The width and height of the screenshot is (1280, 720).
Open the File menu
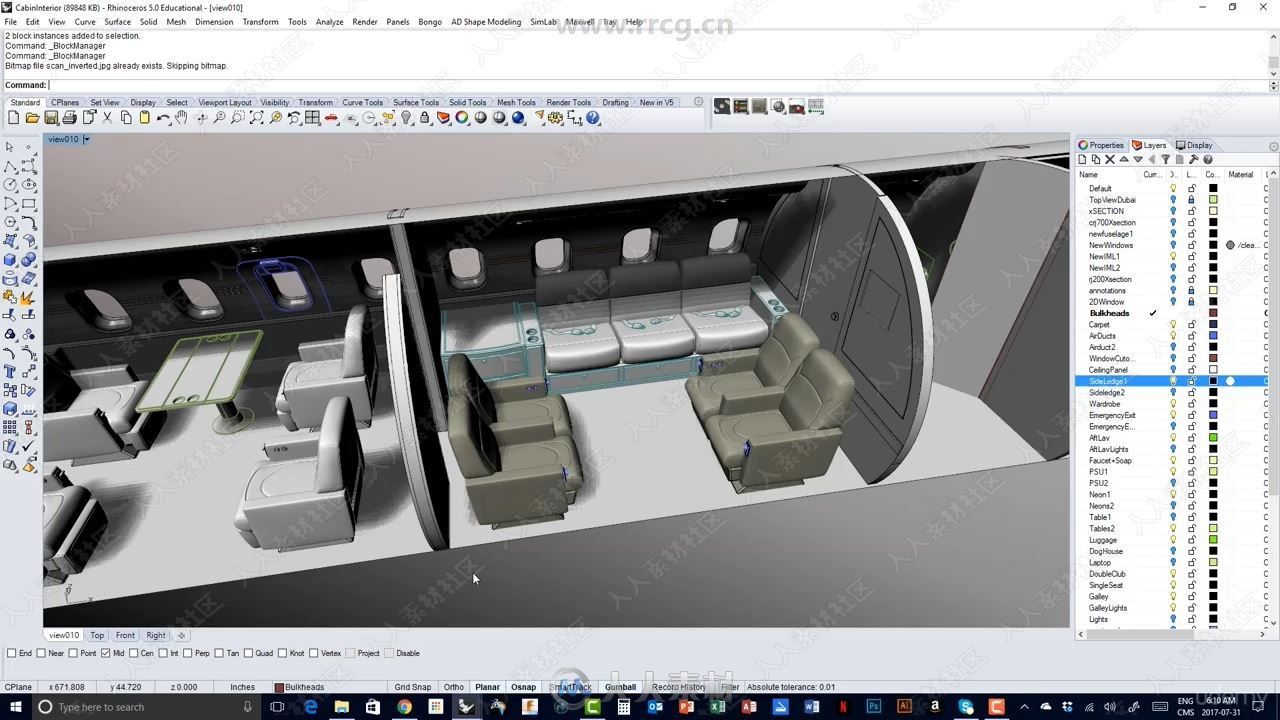(10, 22)
